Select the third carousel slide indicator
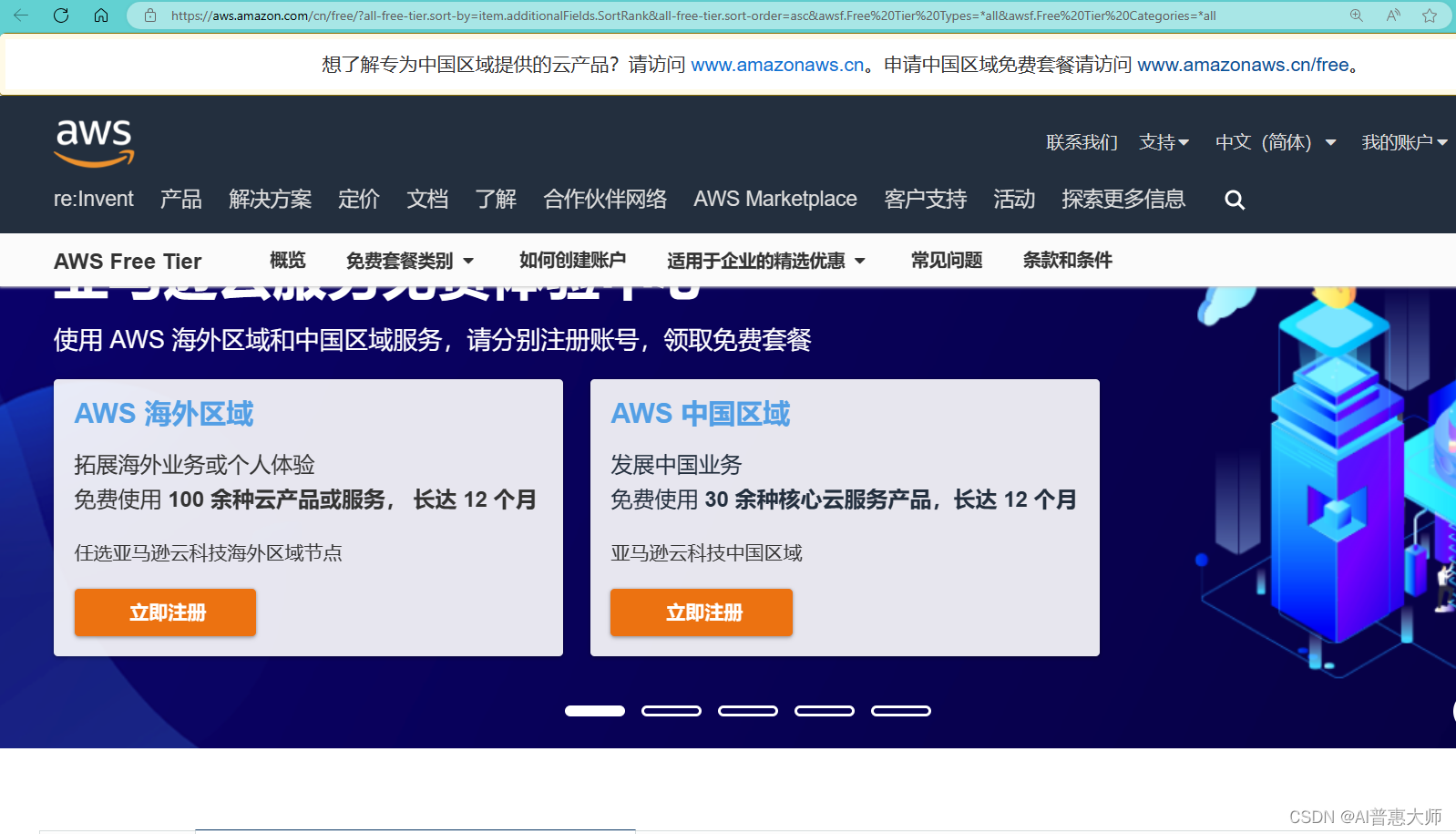 click(x=748, y=711)
